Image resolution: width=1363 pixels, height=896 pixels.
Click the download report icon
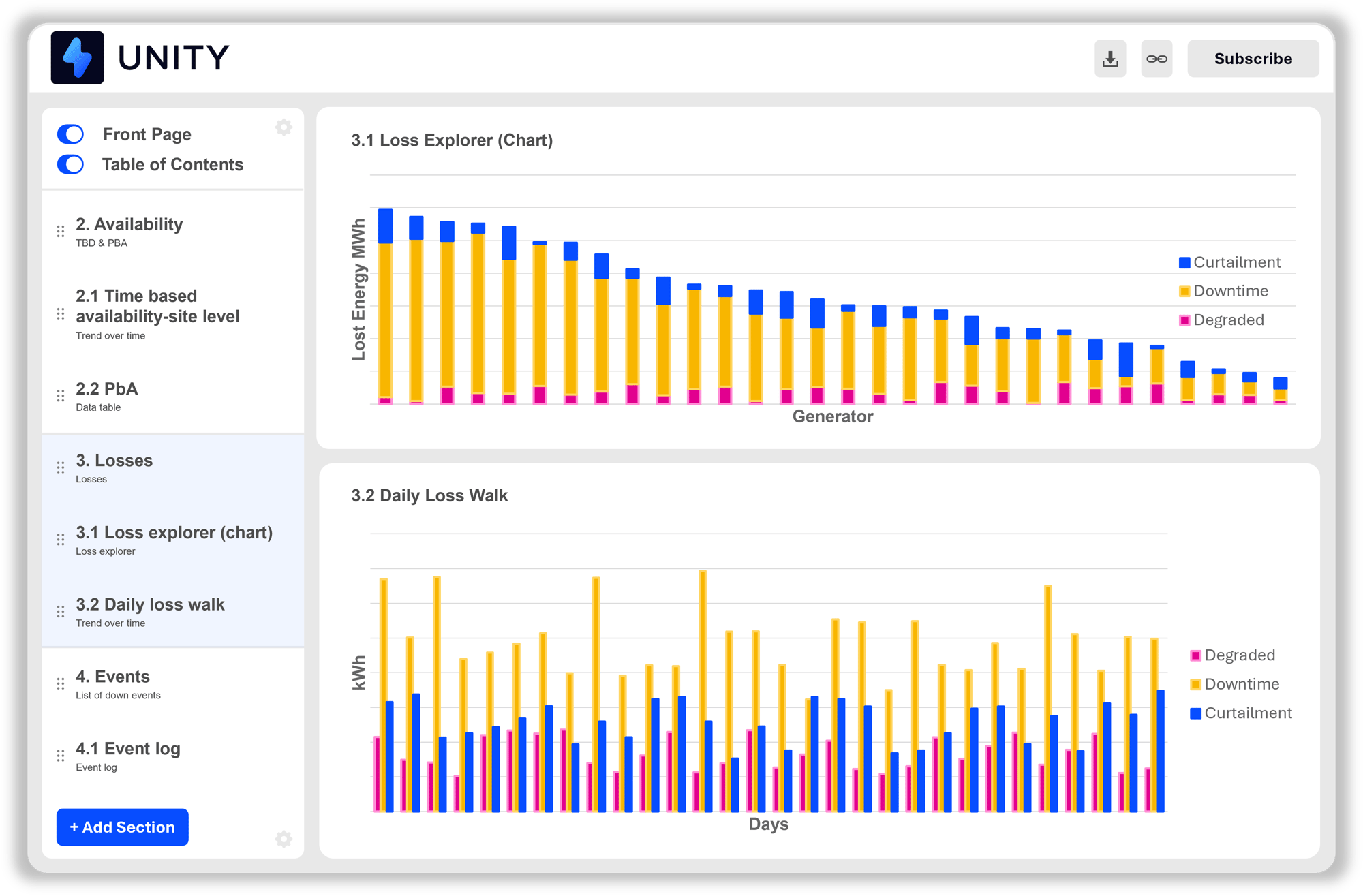click(1110, 59)
